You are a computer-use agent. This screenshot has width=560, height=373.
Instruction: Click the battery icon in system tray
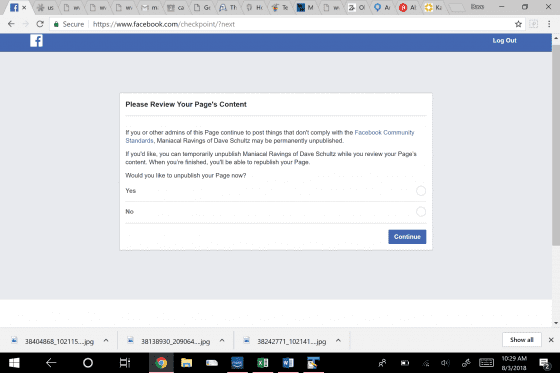click(405, 363)
